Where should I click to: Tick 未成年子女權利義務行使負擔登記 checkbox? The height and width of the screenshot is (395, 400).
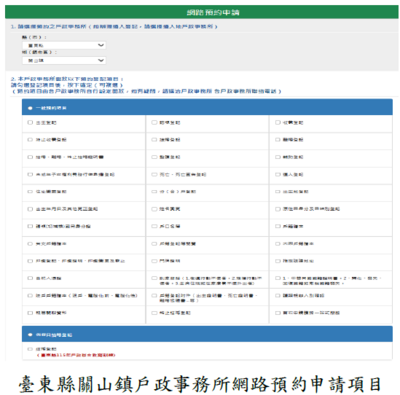[x=30, y=174]
